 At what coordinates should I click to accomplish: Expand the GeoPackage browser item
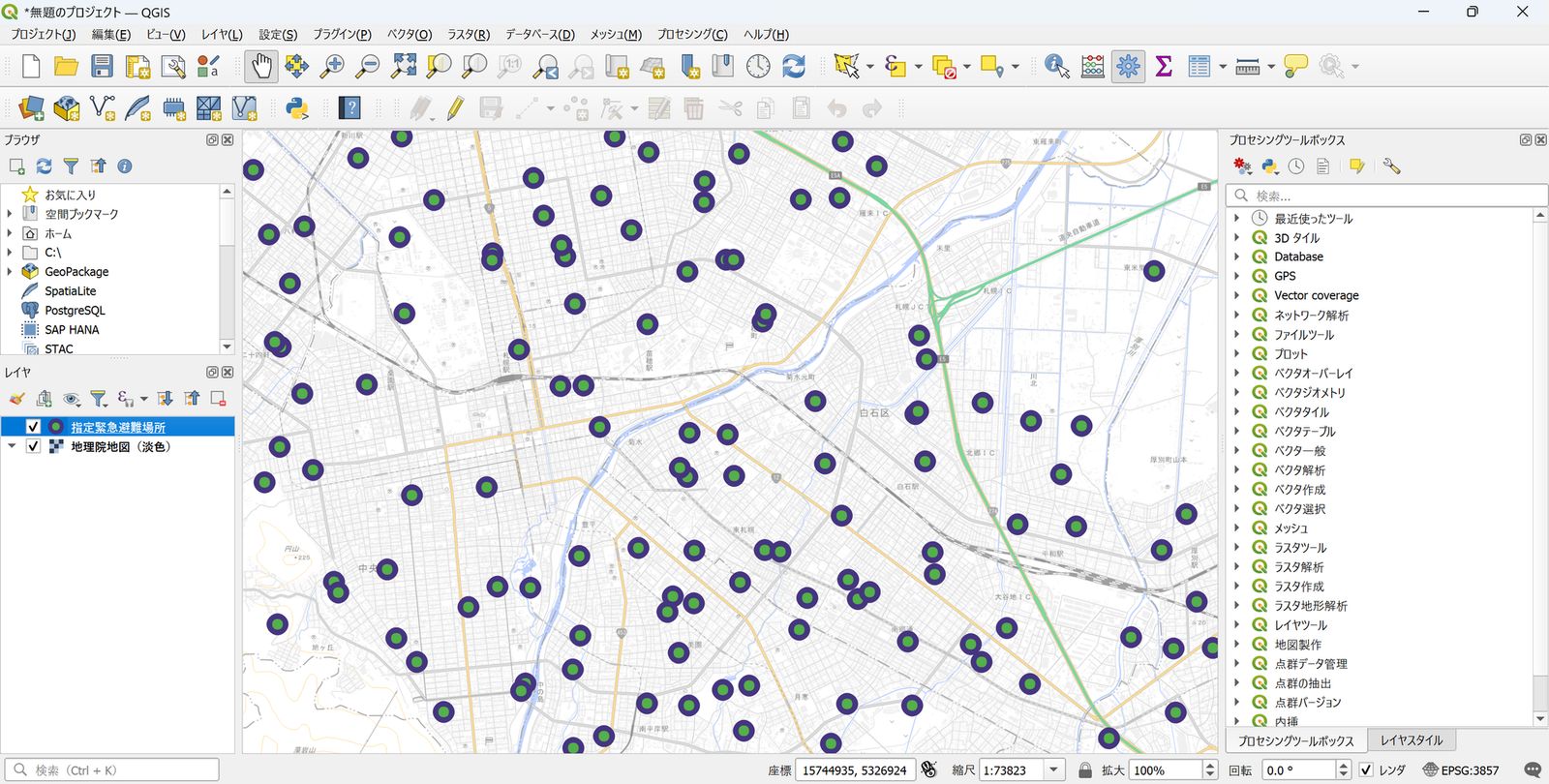point(10,272)
